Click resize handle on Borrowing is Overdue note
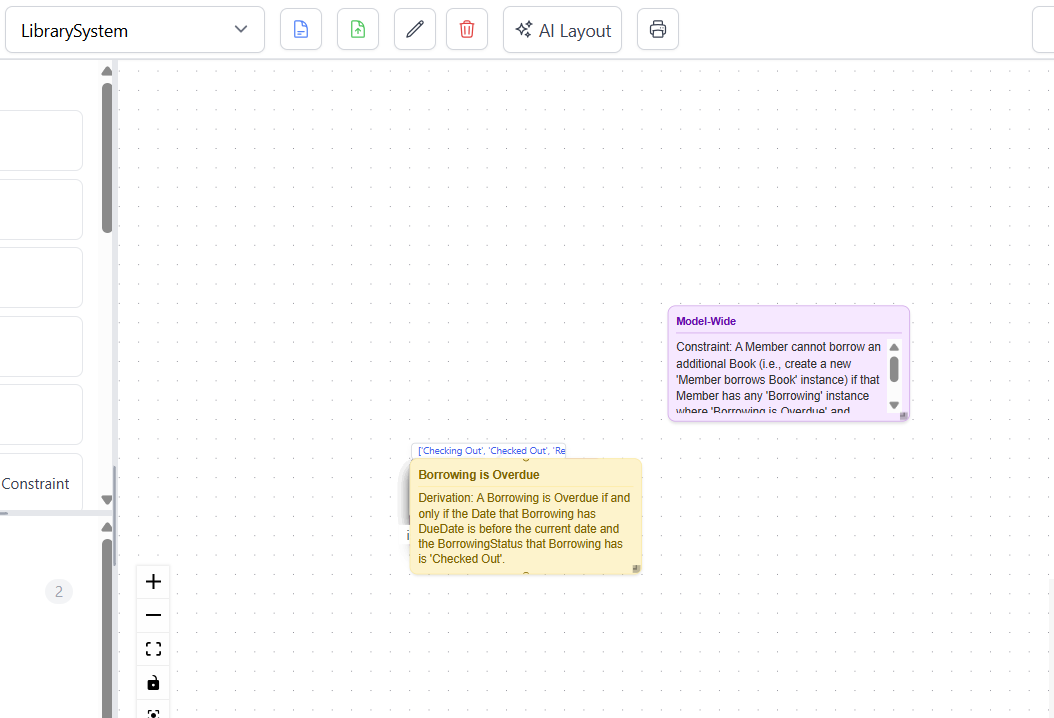Viewport: 1054px width, 718px height. (x=635, y=568)
